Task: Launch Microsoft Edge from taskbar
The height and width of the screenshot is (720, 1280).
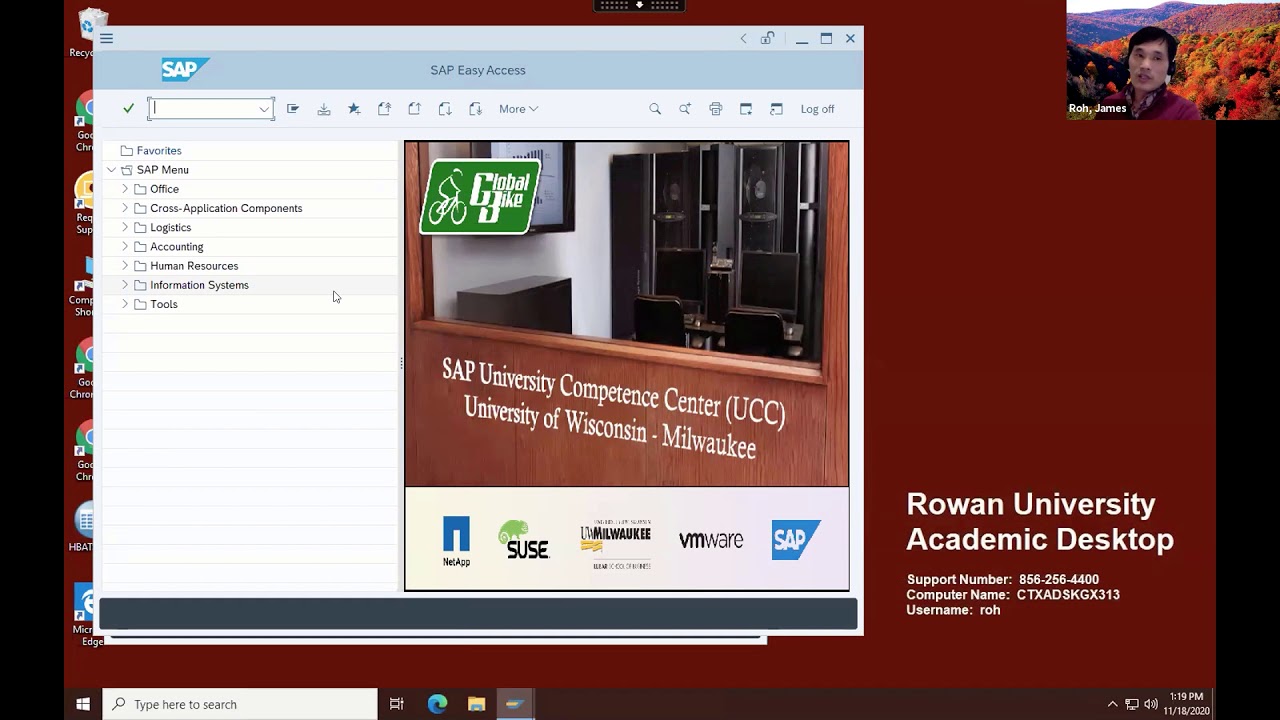Action: tap(437, 704)
